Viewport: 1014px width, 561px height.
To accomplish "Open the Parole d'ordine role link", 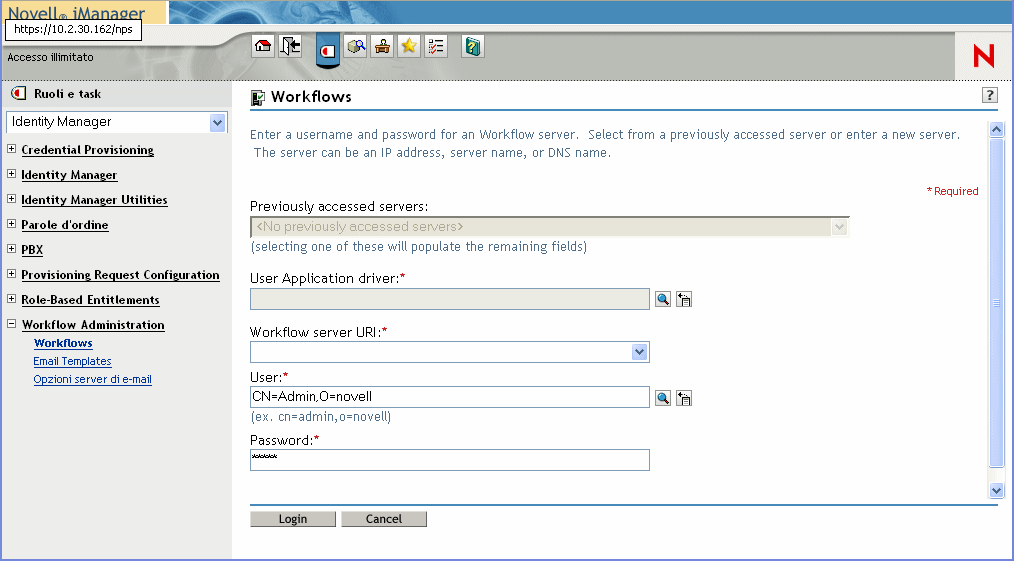I will pos(65,225).
